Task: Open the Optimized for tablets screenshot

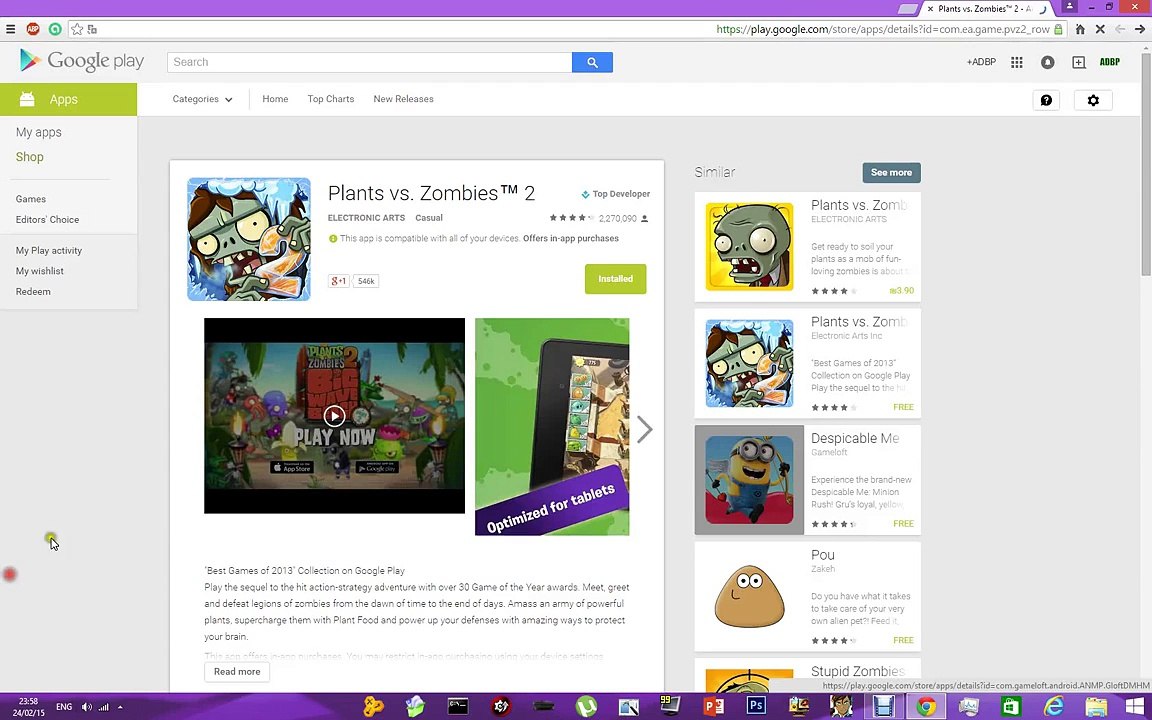Action: (x=552, y=427)
